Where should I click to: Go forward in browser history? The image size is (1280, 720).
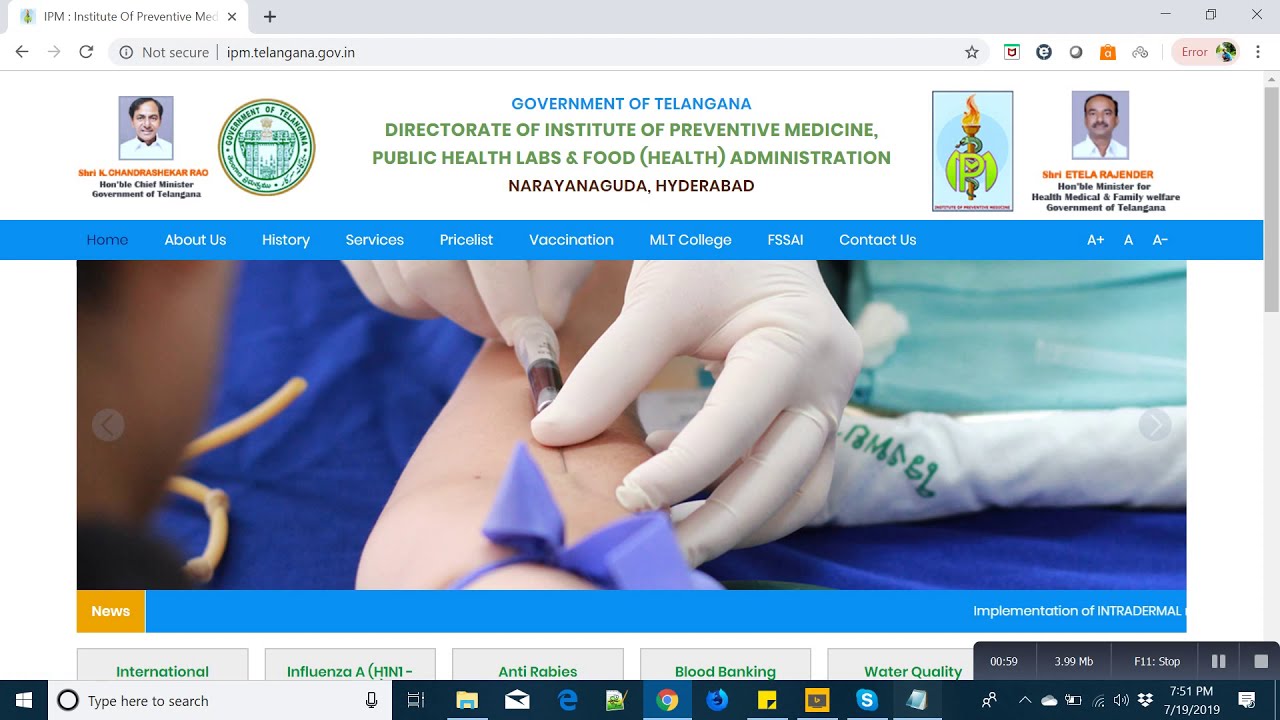pyautogui.click(x=54, y=52)
